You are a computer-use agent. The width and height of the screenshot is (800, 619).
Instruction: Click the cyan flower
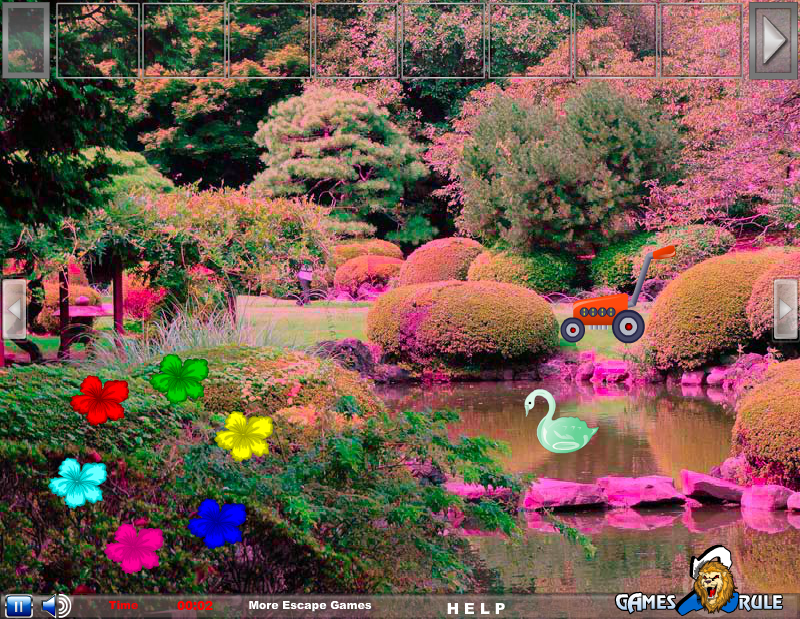pos(78,483)
